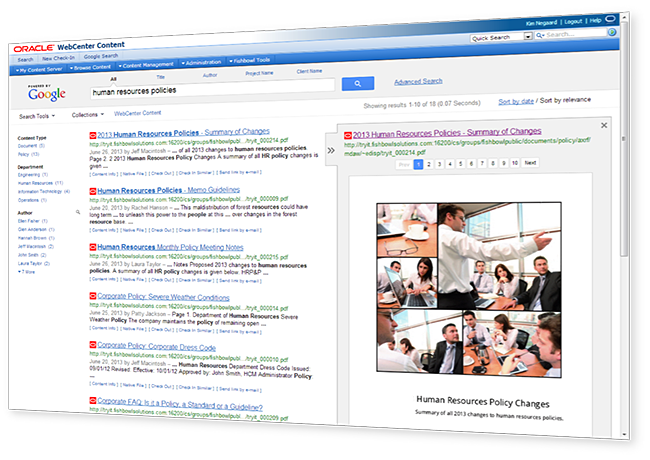Click PDF icon beside Memo Guidelines result

tap(93, 191)
